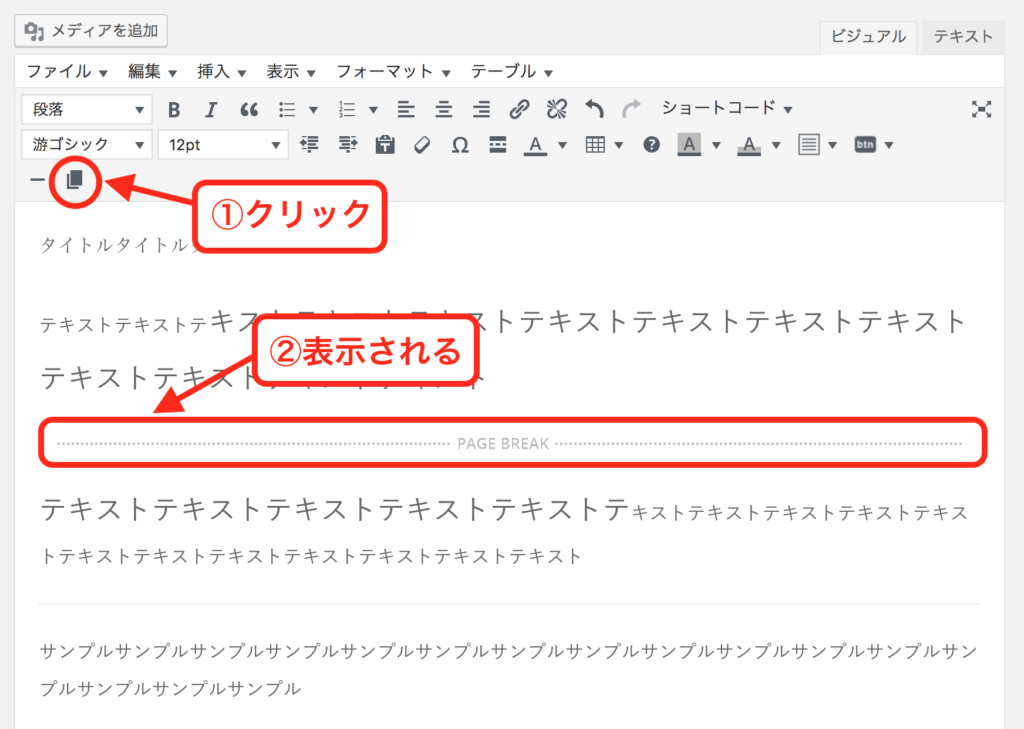Image resolution: width=1024 pixels, height=729 pixels.
Task: Toggle bold formatting
Action: pos(174,109)
